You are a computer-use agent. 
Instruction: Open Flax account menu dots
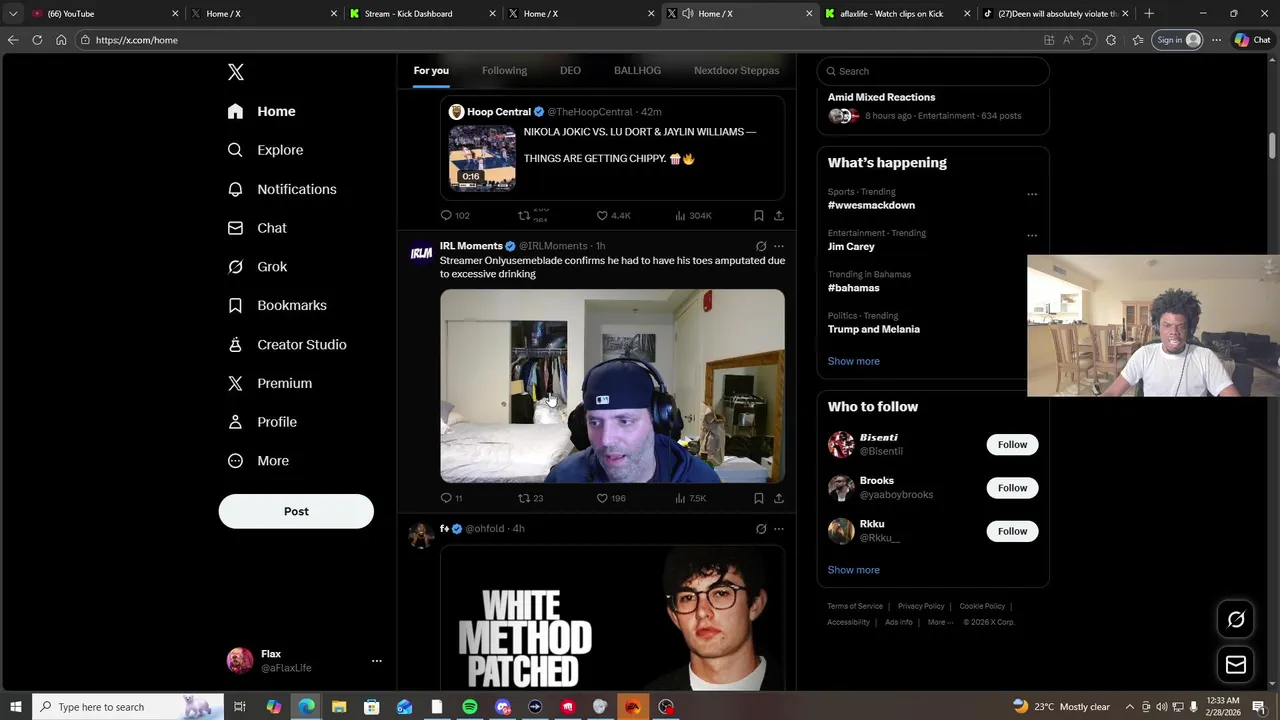[377, 661]
